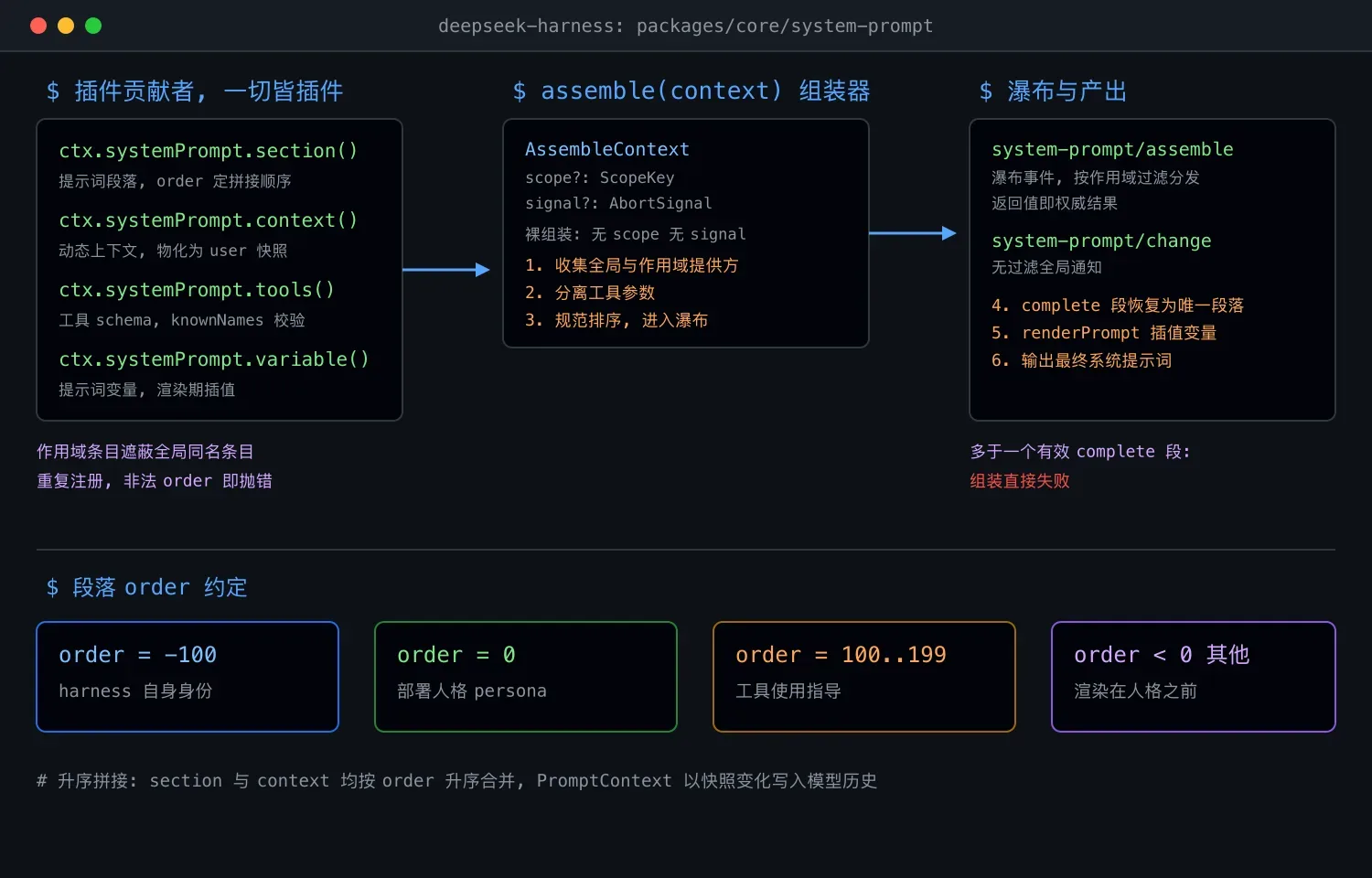Click ctx.systemPrompt.variable() code line
Image resolution: width=1372 pixels, height=878 pixels.
[214, 359]
